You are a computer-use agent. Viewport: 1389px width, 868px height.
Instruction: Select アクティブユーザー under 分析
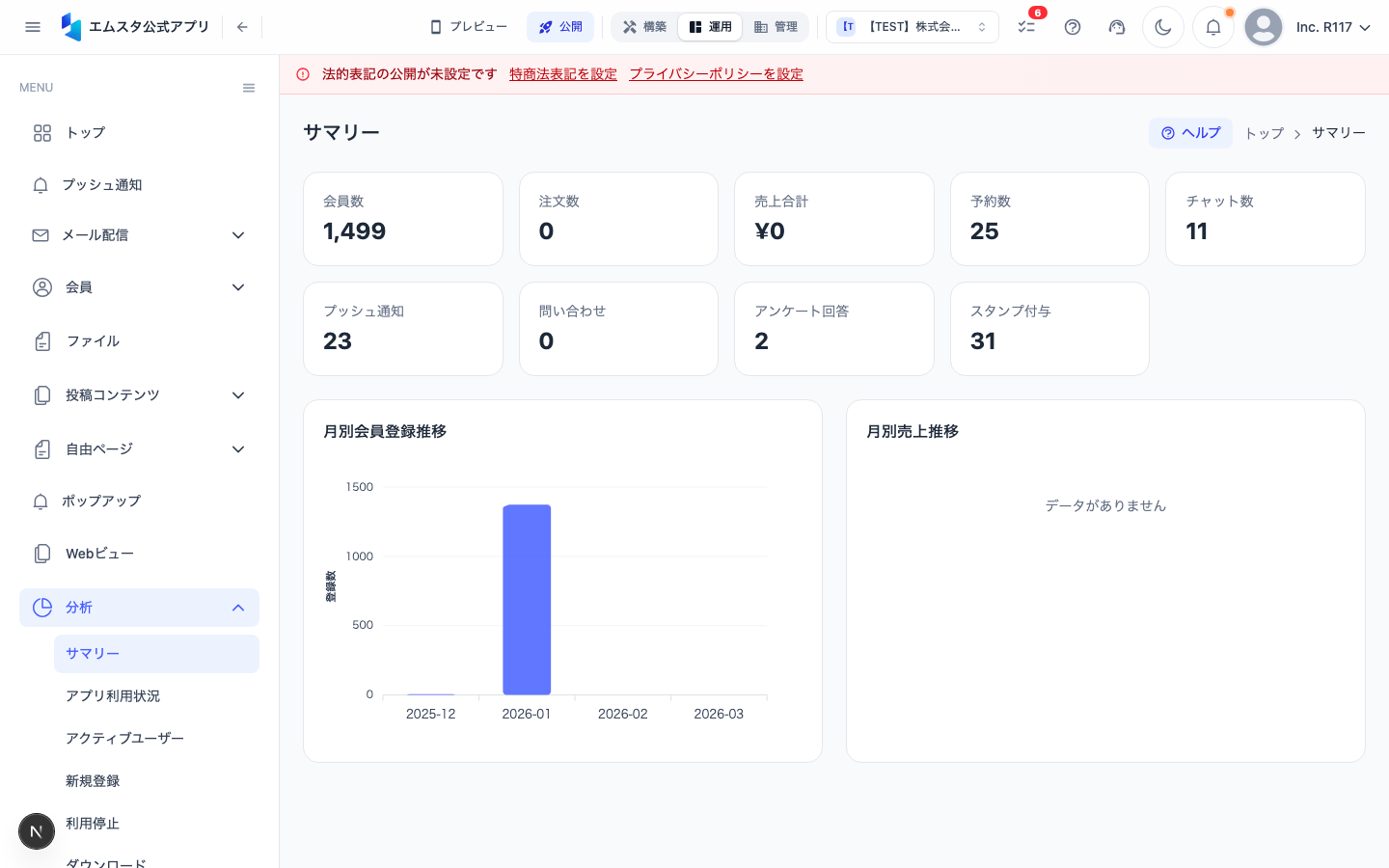[156, 739]
